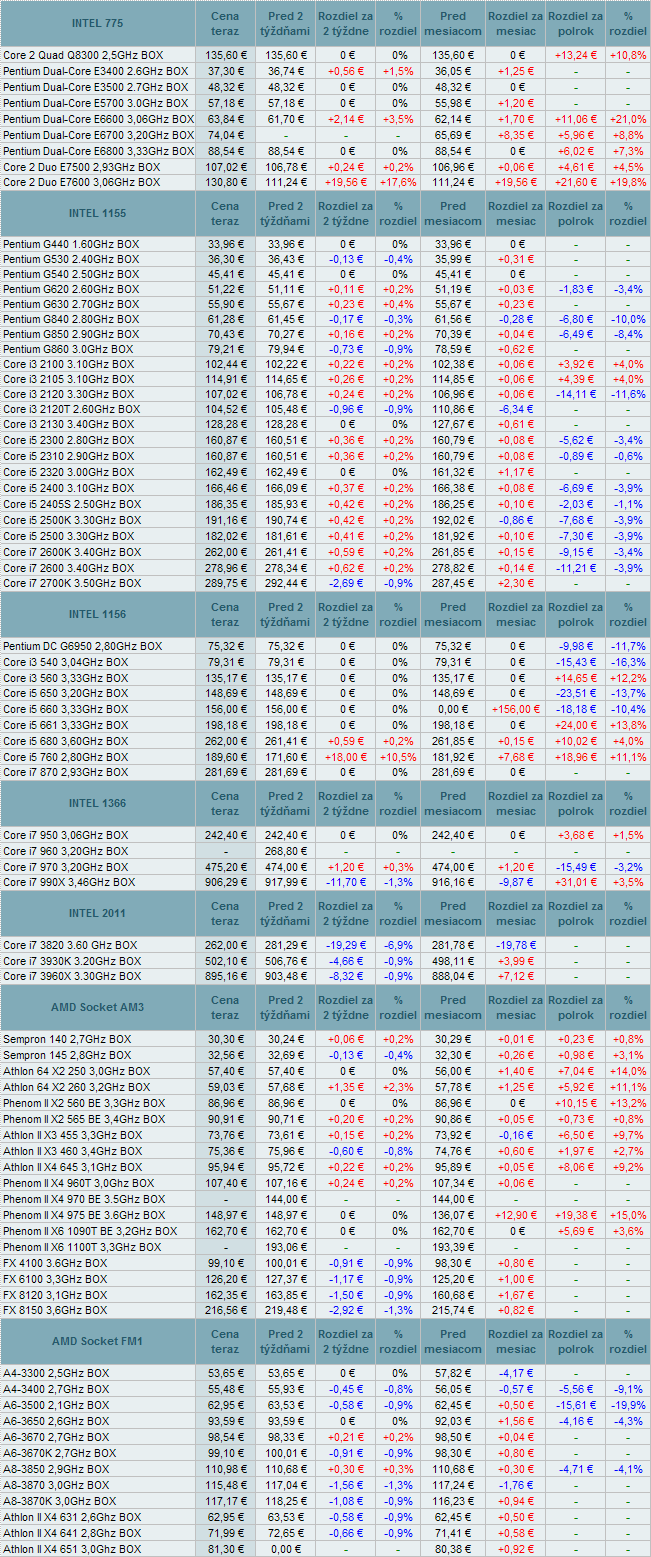Select the INTEL 1156 section header

[98, 614]
